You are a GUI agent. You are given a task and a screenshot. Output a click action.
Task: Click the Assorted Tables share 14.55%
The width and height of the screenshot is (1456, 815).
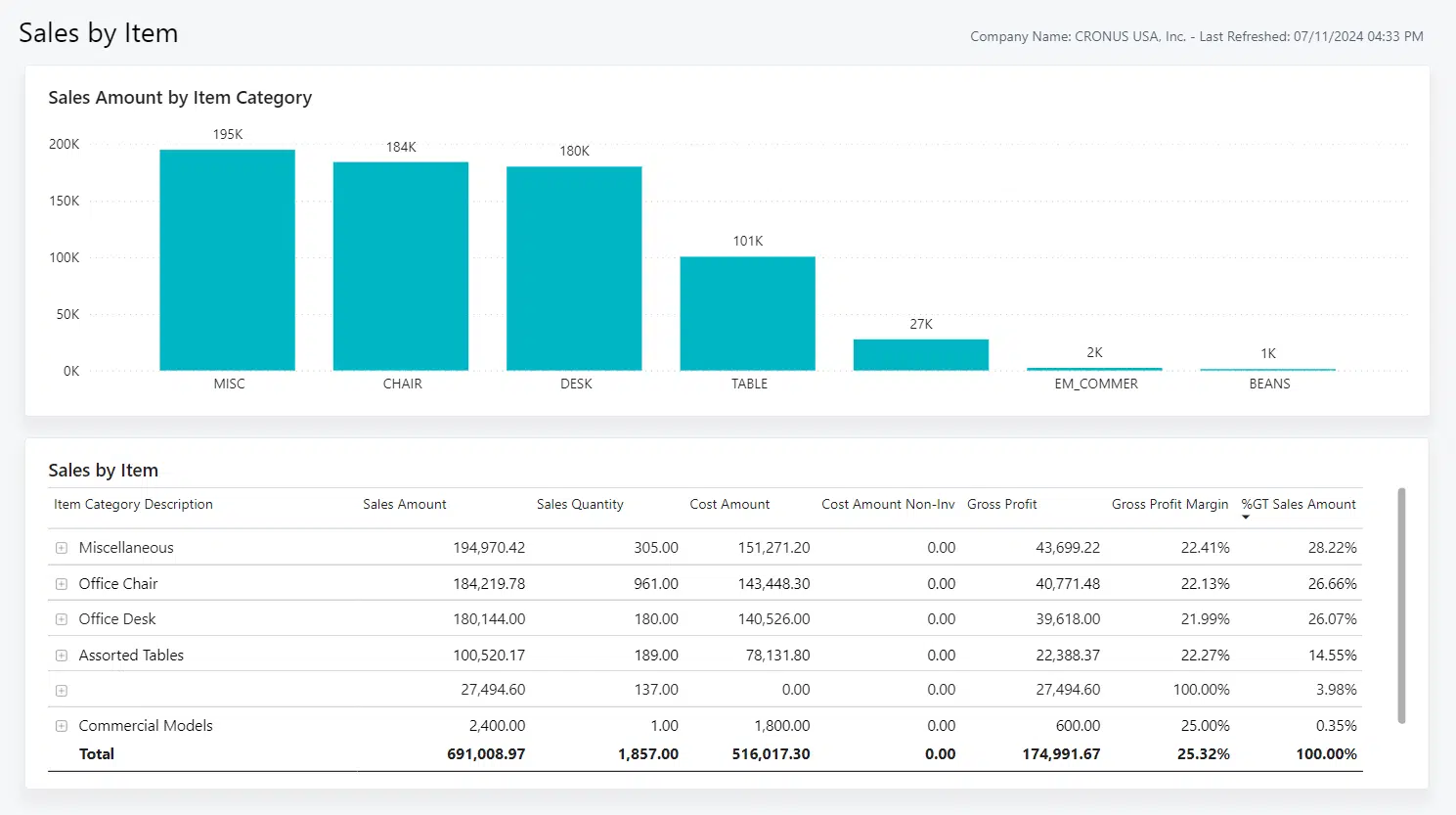(1333, 656)
